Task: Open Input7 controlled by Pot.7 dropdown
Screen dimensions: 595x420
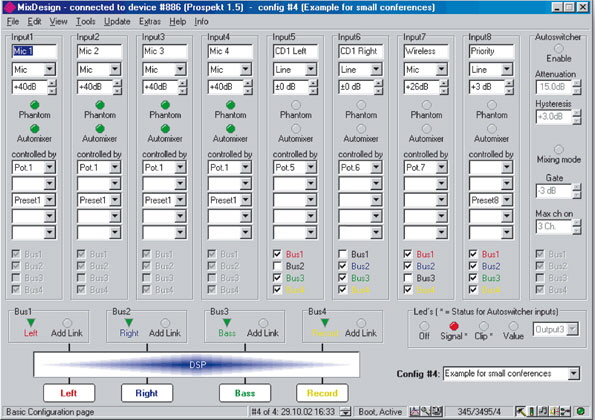Action: [x=441, y=167]
